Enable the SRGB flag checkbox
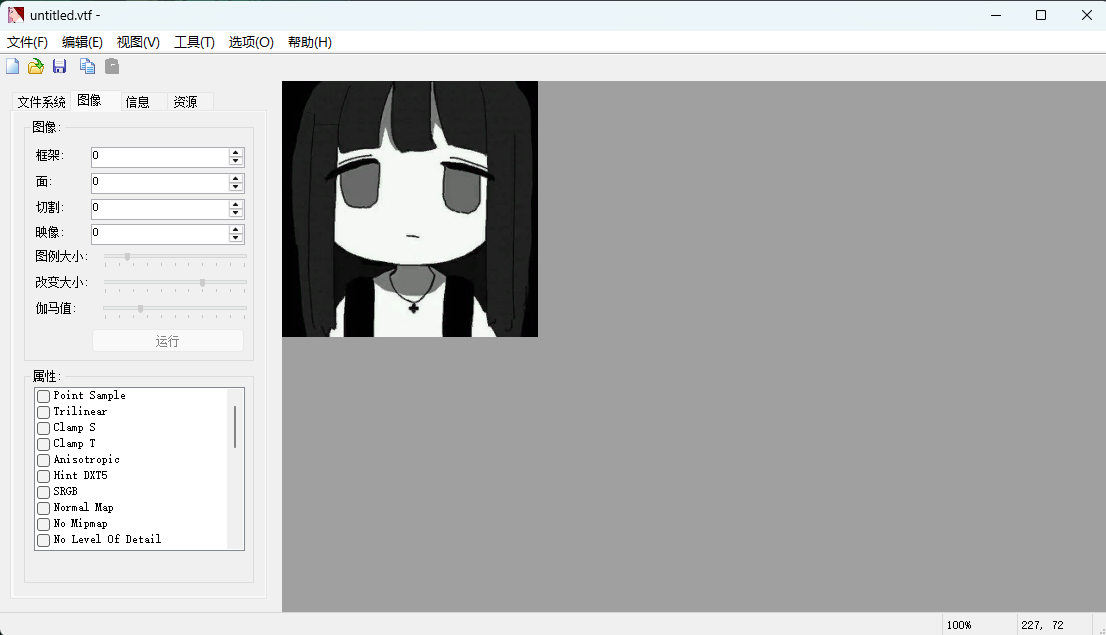The height and width of the screenshot is (635, 1106). point(43,492)
